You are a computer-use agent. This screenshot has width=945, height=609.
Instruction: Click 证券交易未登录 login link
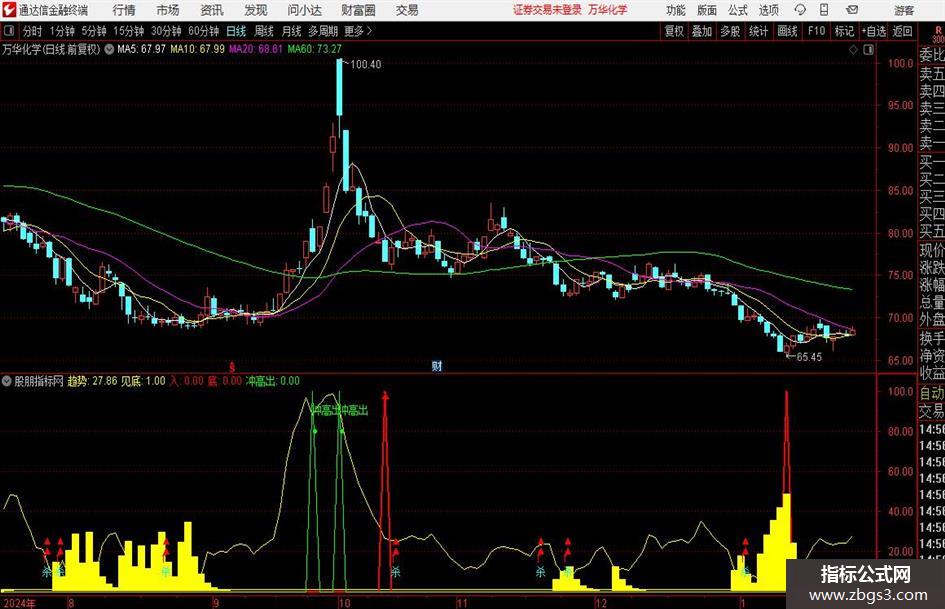547,10
